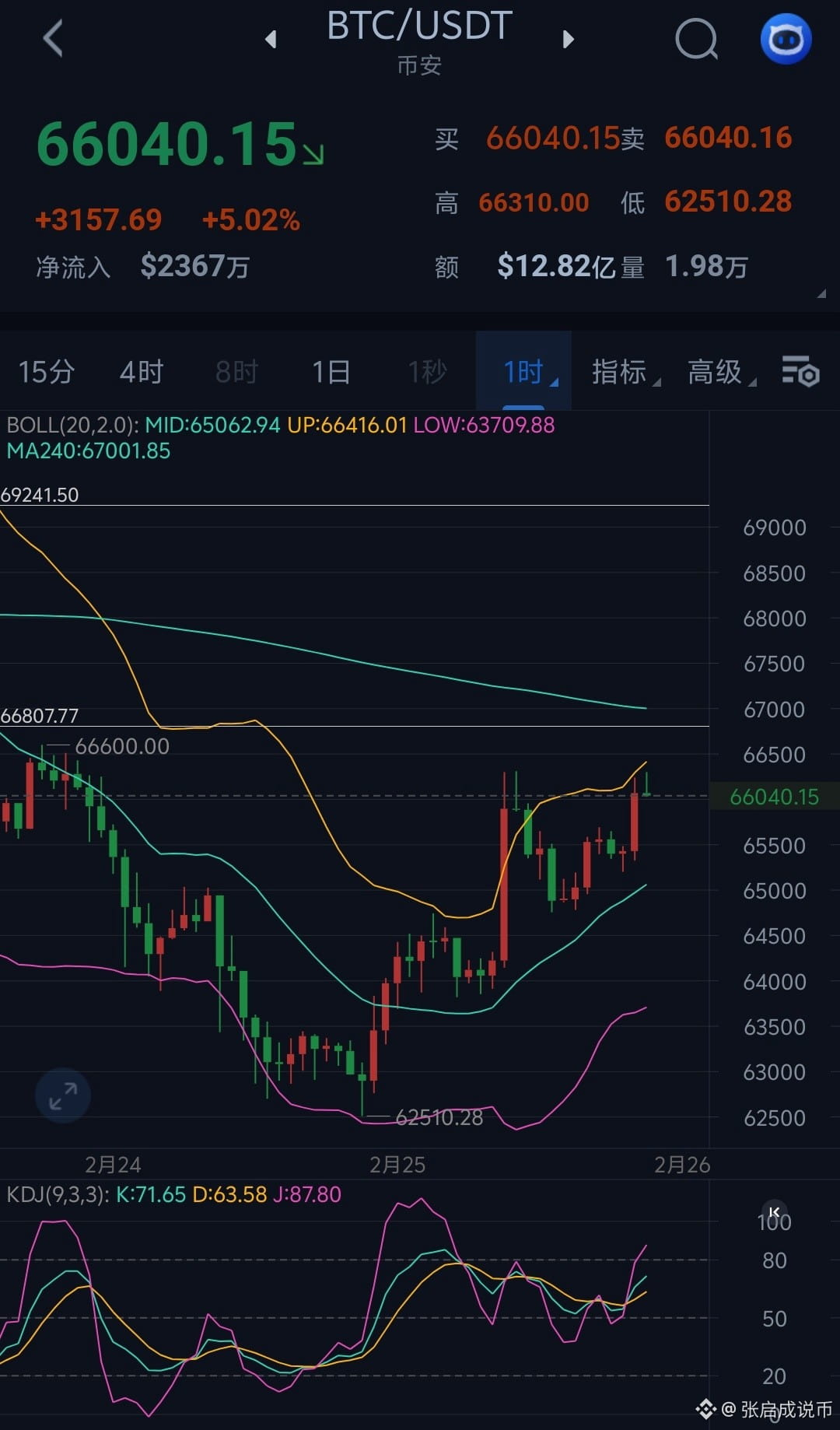Open the 1时 timeframe dropdown
Image resolution: width=840 pixels, height=1430 pixels.
click(x=523, y=371)
